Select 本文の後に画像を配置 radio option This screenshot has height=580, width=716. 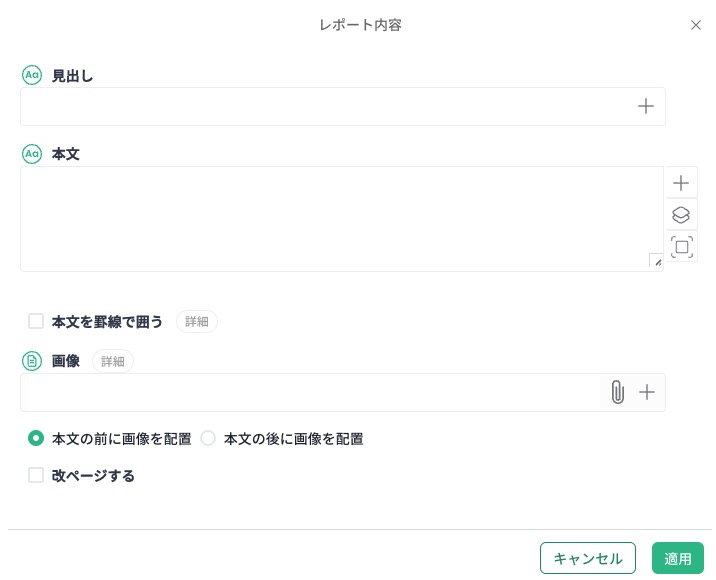(208, 438)
